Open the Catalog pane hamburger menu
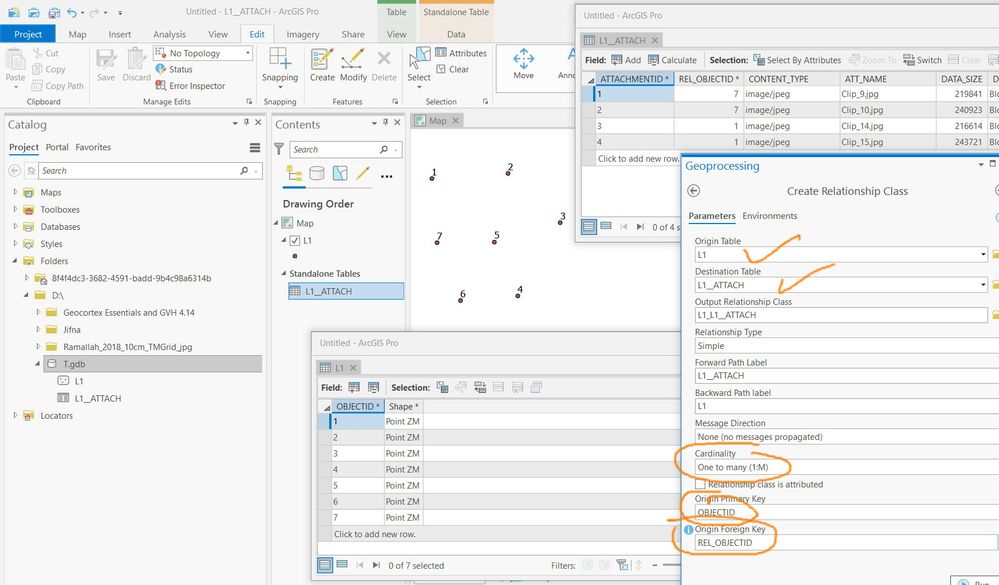 (x=255, y=148)
